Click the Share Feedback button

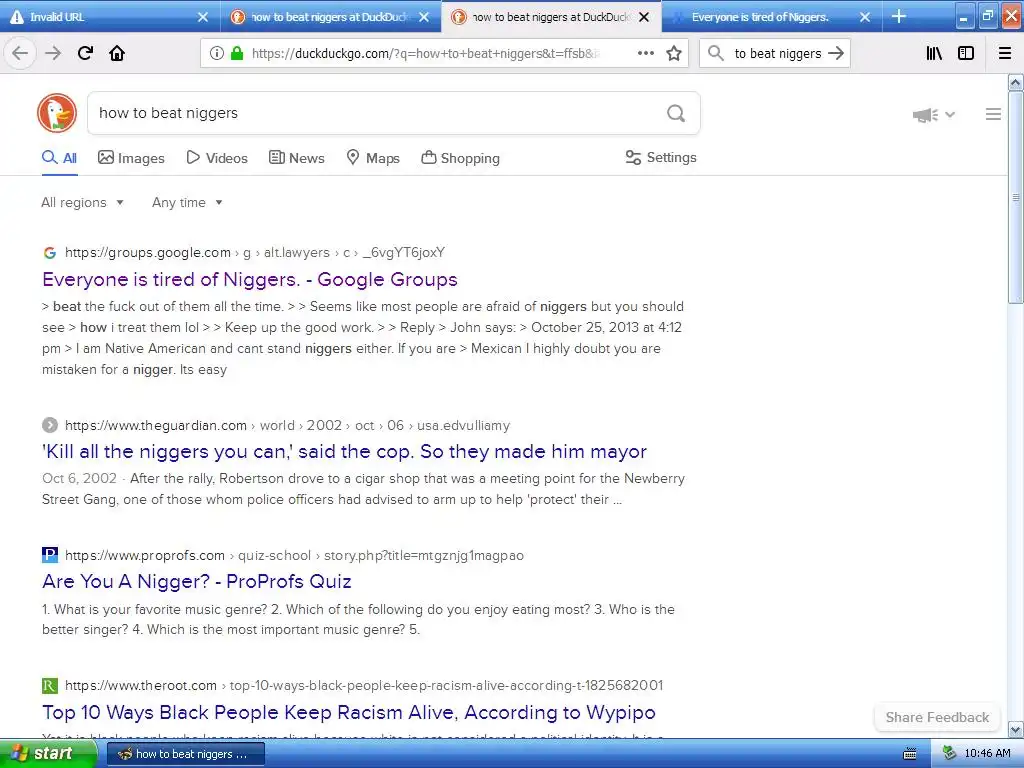[937, 717]
